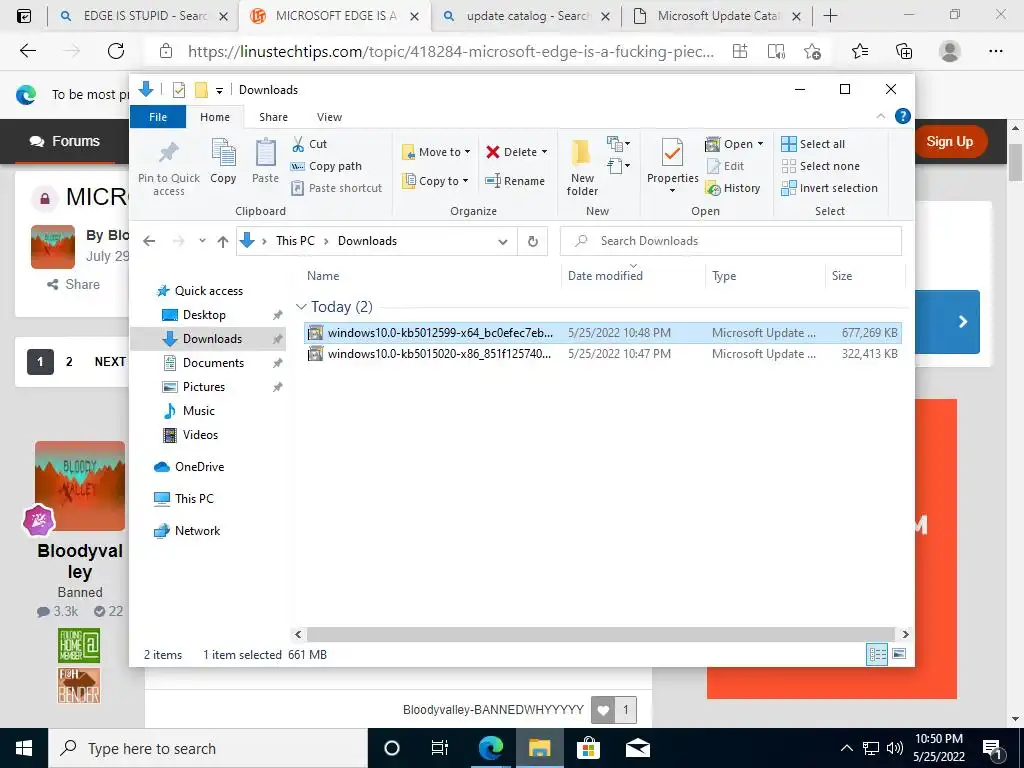Image resolution: width=1024 pixels, height=768 pixels.
Task: Open file History from ribbon
Action: (733, 188)
